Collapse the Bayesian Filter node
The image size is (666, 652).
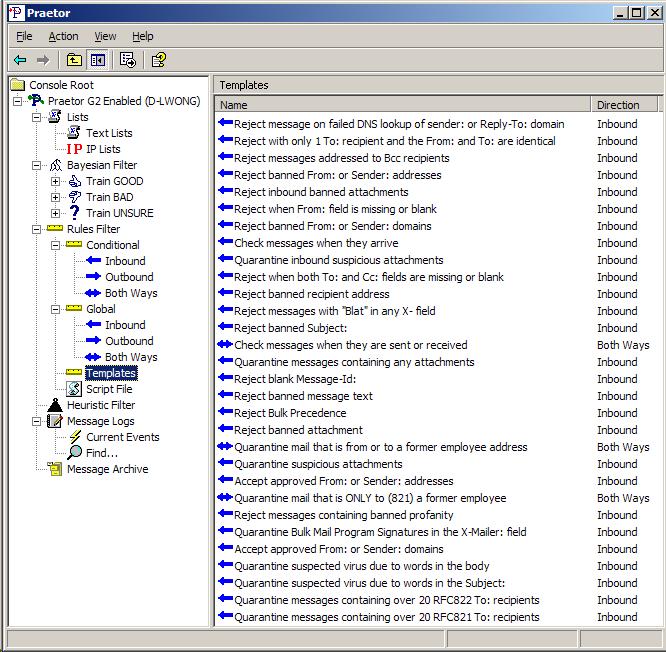37,165
